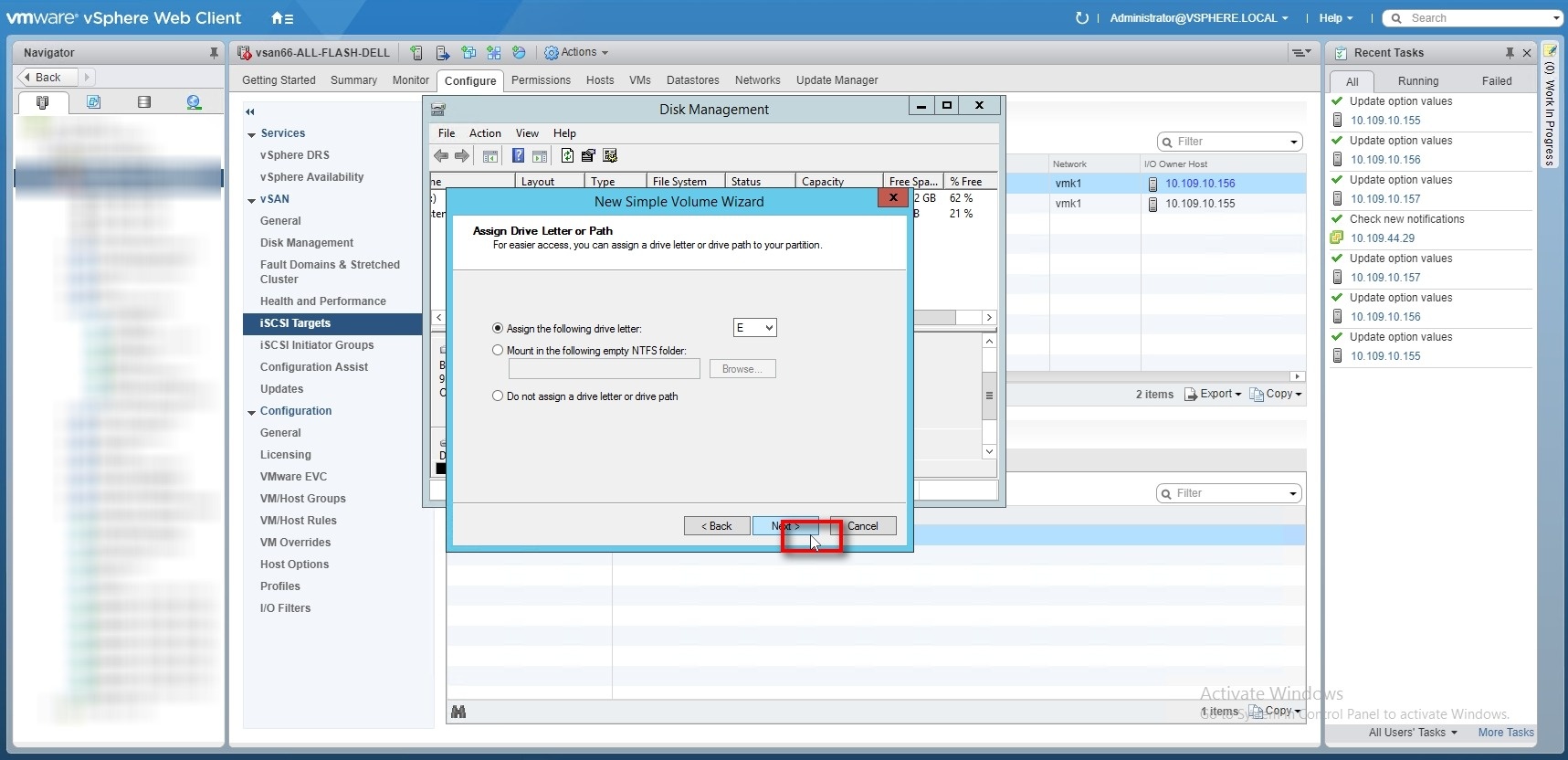This screenshot has width=1568, height=760.
Task: Click the wizard's Back button
Action: [716, 526]
